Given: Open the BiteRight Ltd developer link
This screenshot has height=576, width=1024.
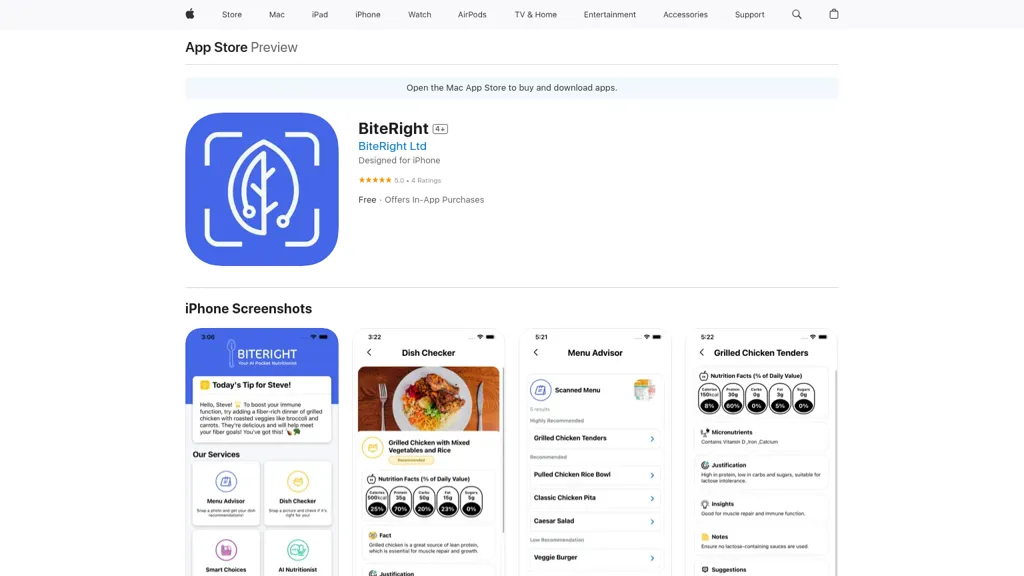Looking at the screenshot, I should coord(392,146).
